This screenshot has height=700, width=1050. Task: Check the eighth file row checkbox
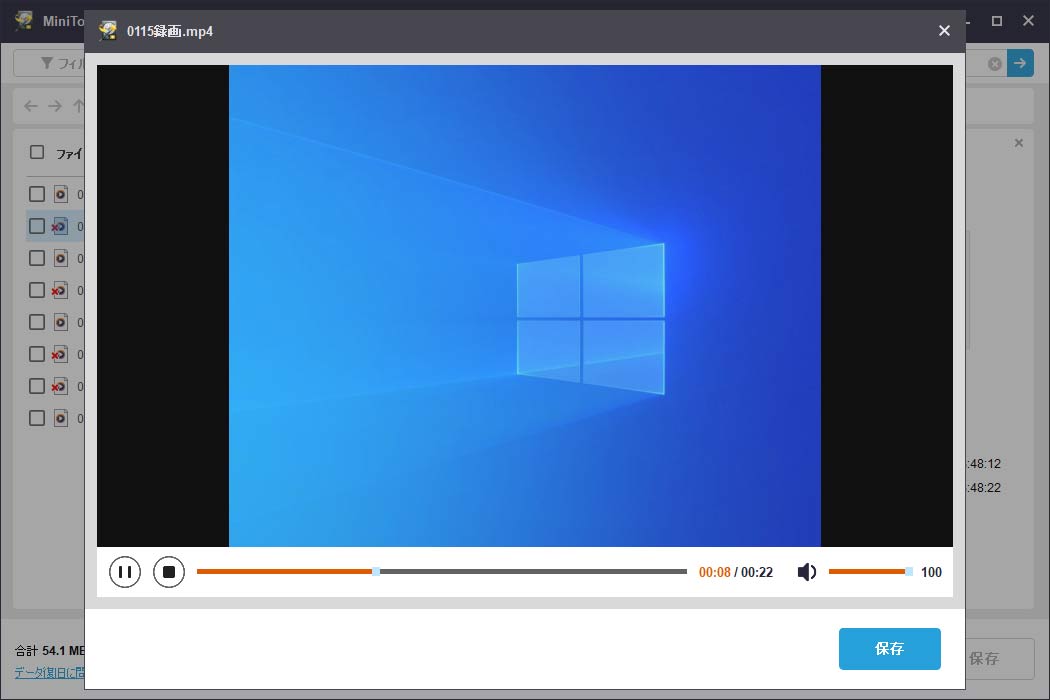37,419
